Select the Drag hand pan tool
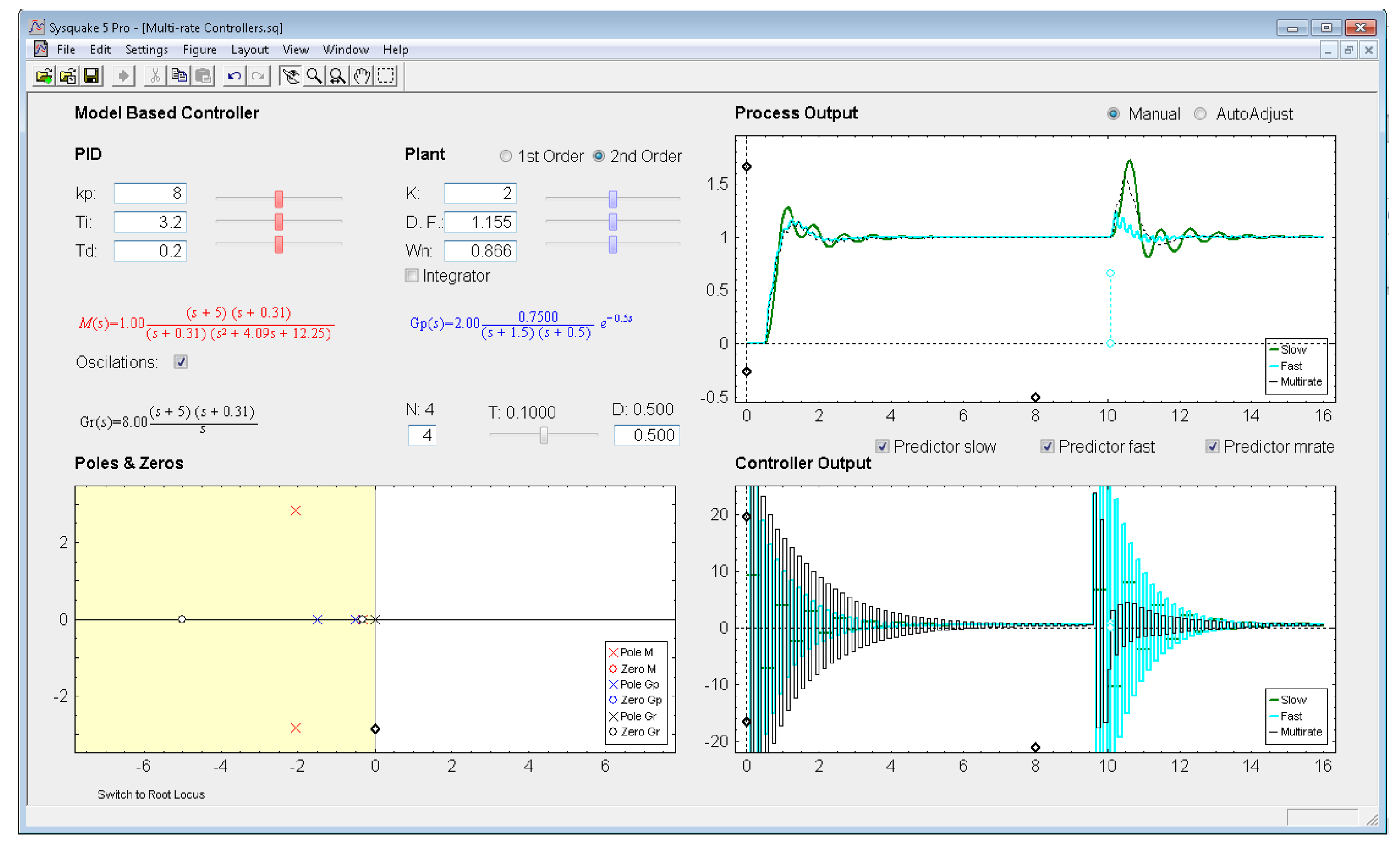Image resolution: width=1400 pixels, height=853 pixels. [x=362, y=76]
